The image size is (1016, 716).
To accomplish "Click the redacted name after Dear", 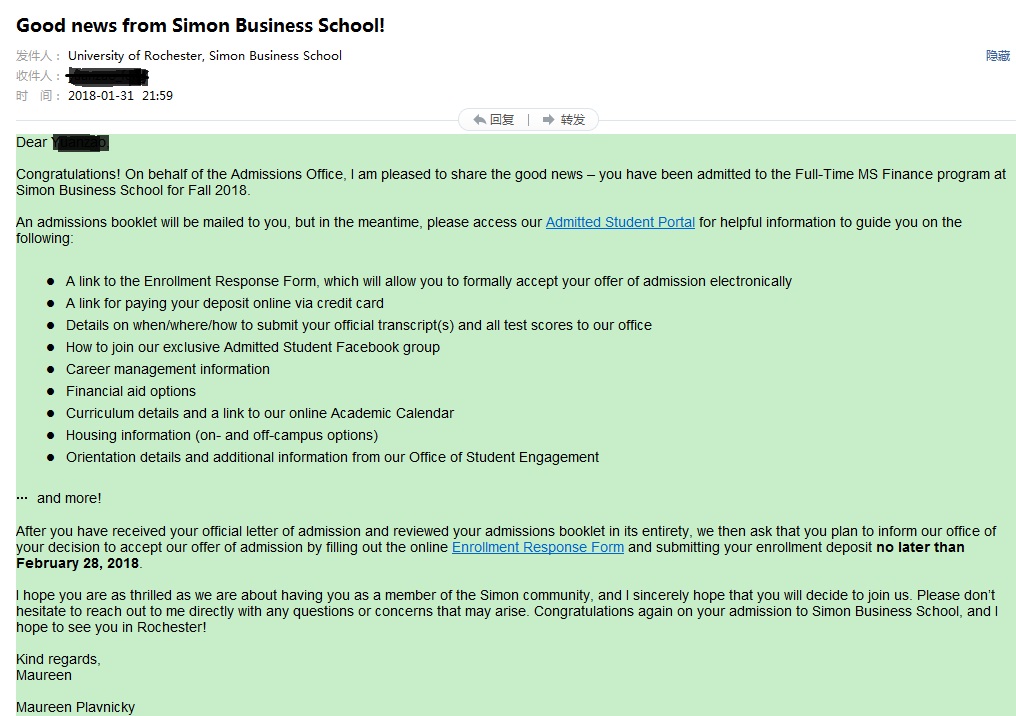I will point(79,143).
